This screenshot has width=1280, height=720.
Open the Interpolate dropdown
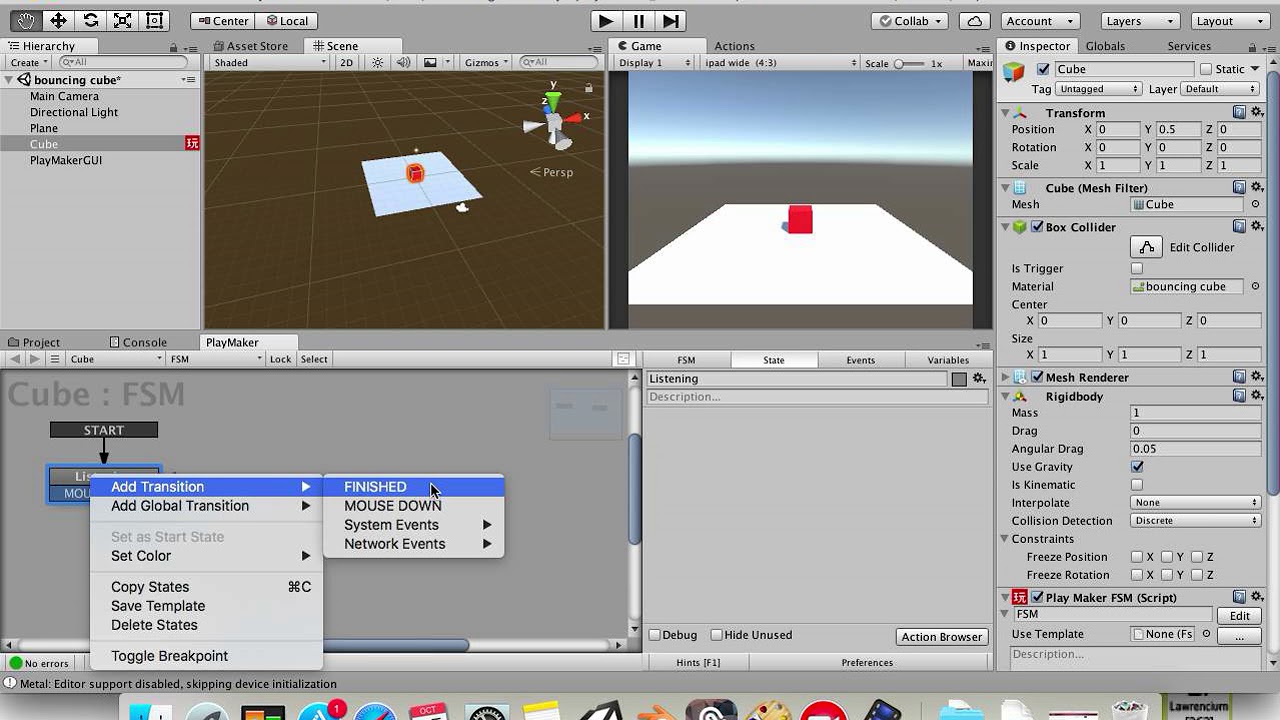(1196, 503)
